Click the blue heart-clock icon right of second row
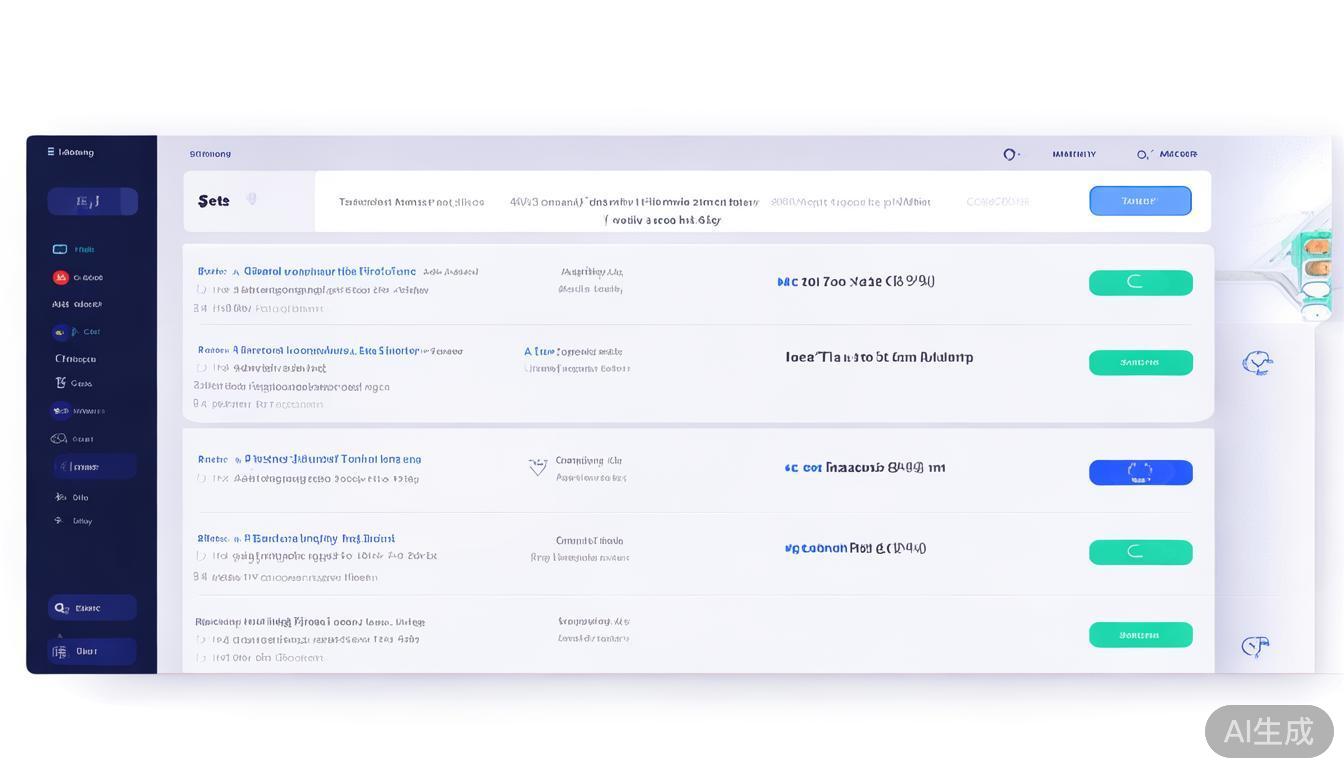 pyautogui.click(x=1257, y=362)
